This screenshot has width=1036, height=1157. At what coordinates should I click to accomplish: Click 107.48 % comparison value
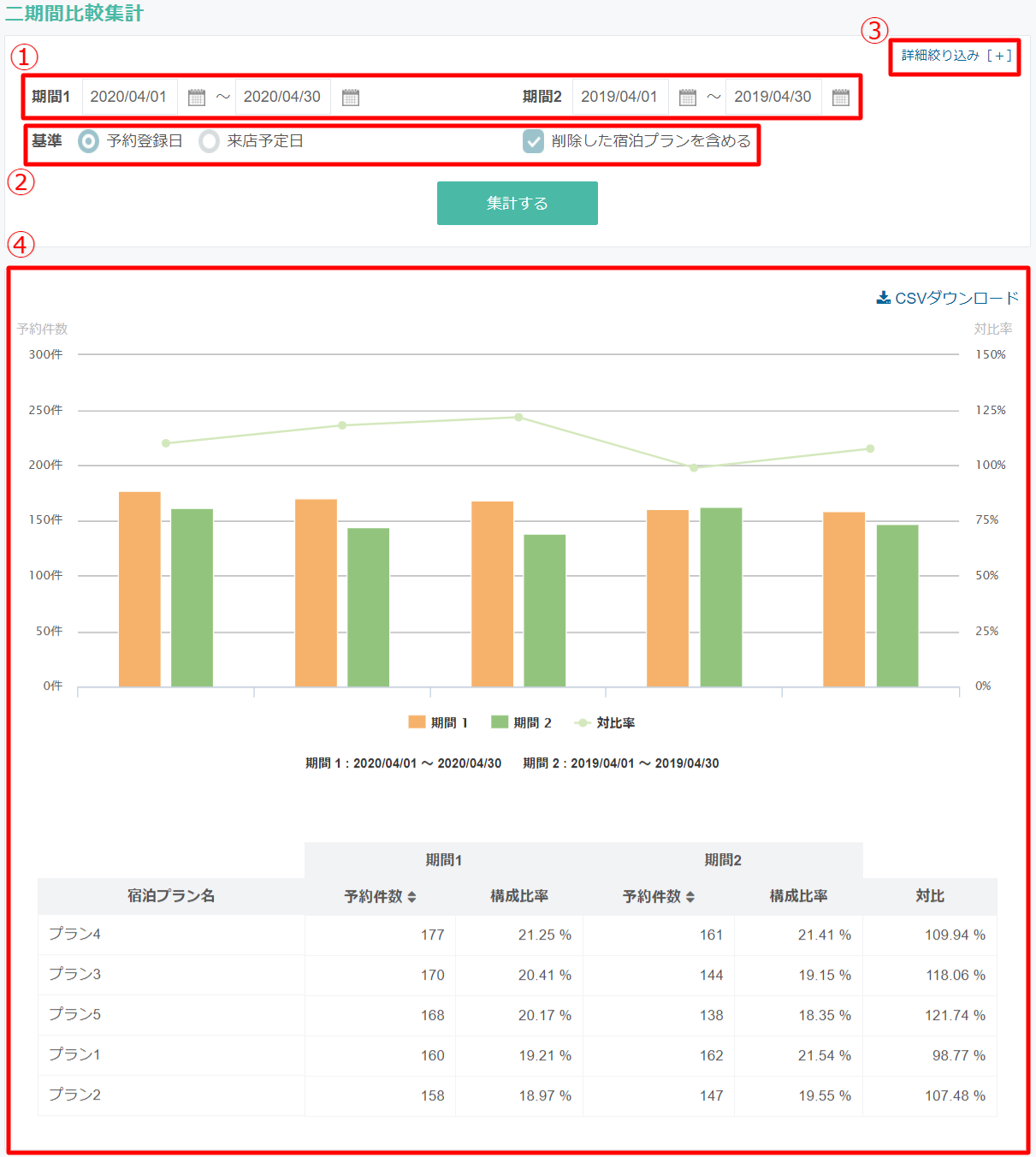(955, 1096)
